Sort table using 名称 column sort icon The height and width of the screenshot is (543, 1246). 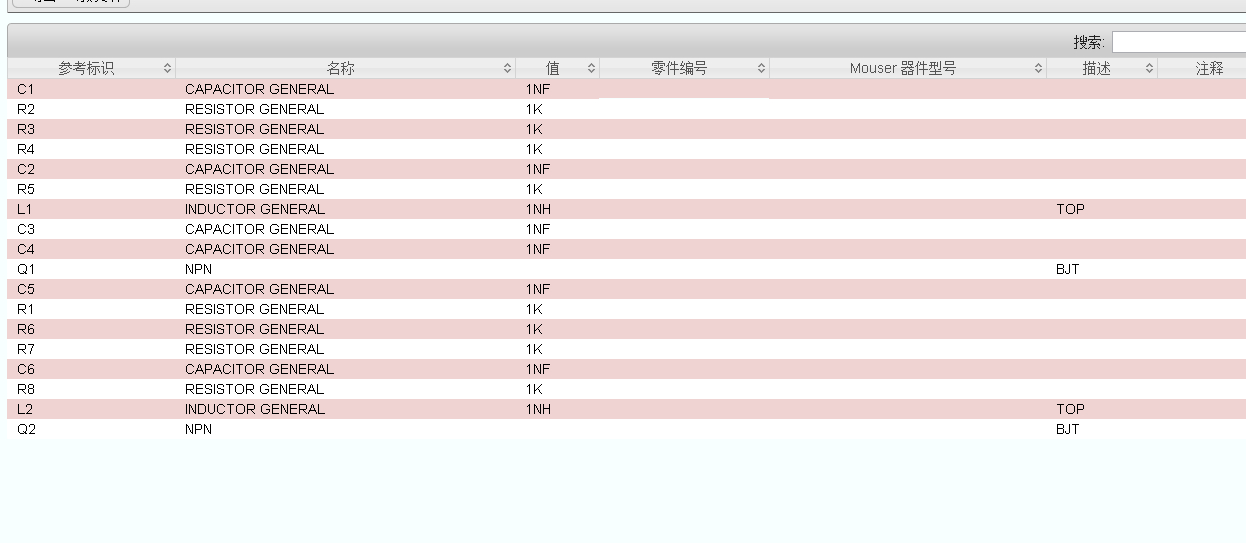508,69
